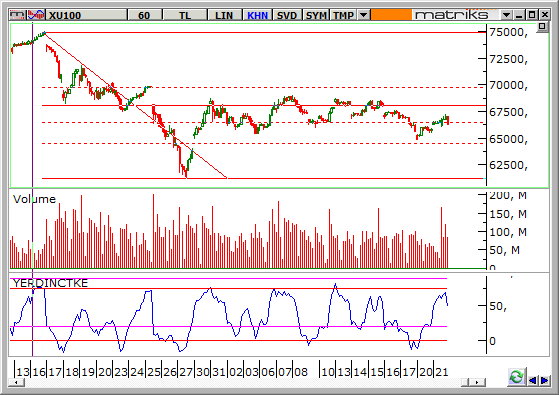Click the horizontal scrollbar thumb
Screen dimensions: 559x395
pyautogui.click(x=465, y=382)
